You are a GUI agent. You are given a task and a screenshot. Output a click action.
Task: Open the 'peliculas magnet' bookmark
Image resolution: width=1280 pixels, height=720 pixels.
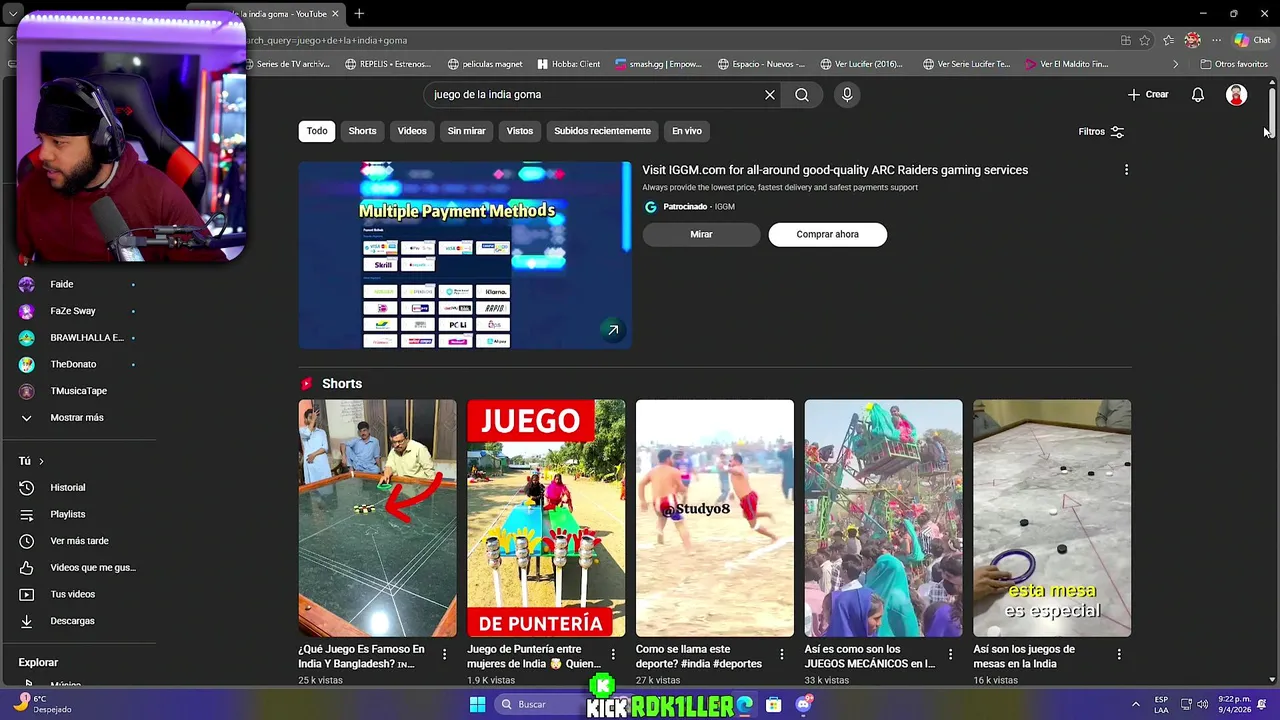coord(485,64)
